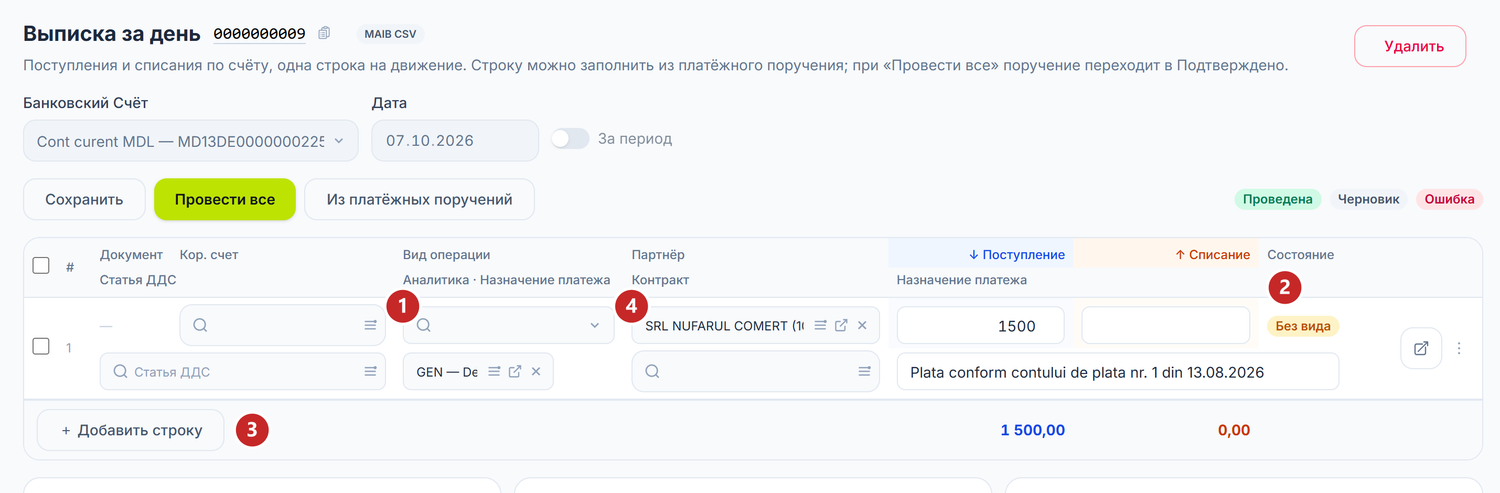Image resolution: width=1500 pixels, height=493 pixels.
Task: Click Добавить строку button
Action: 131,430
